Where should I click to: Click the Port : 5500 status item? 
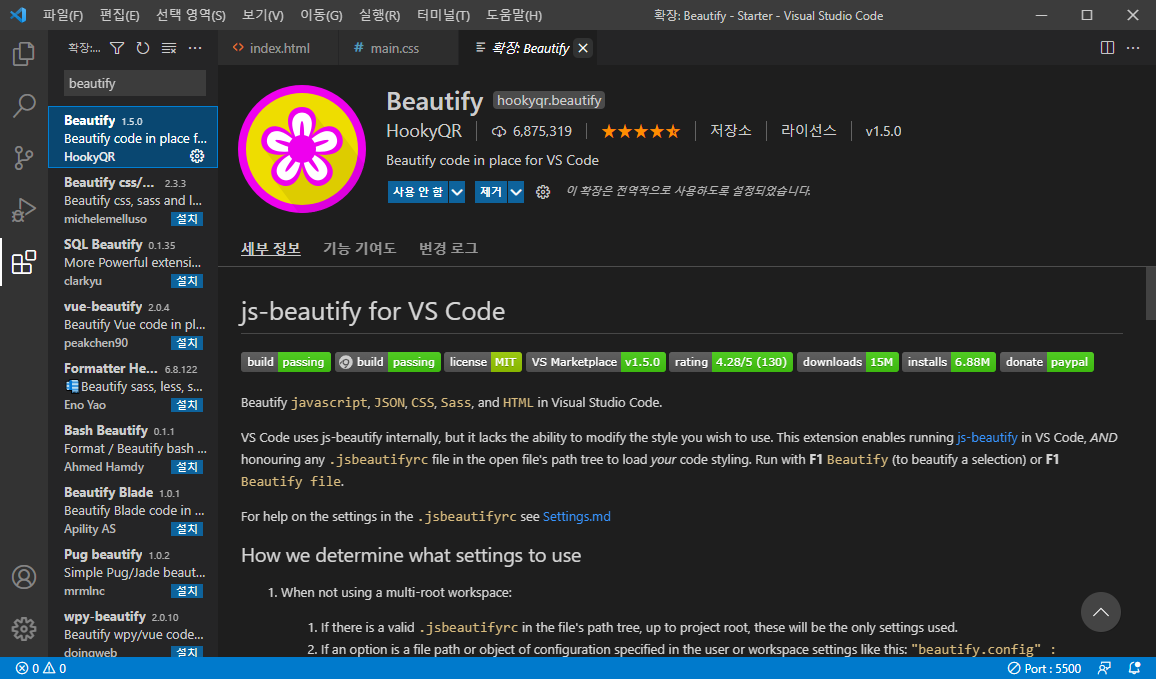coord(1044,669)
